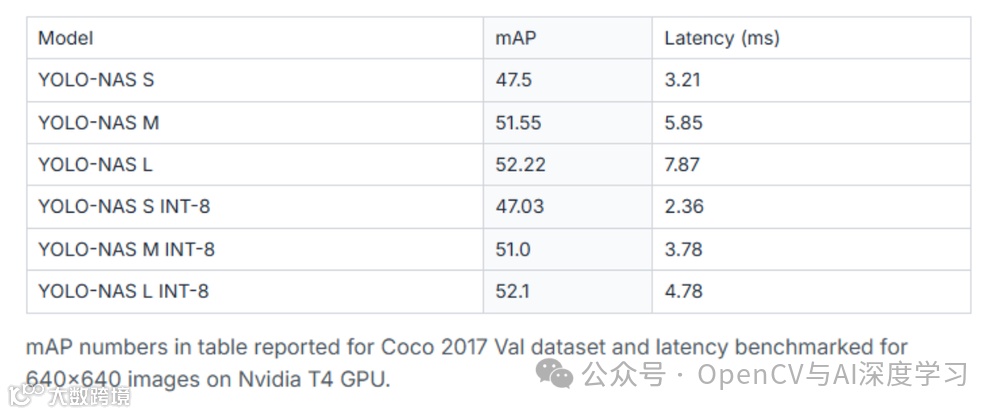The image size is (1000, 414).
Task: Select the Latency (ms) column header
Action: tap(722, 38)
